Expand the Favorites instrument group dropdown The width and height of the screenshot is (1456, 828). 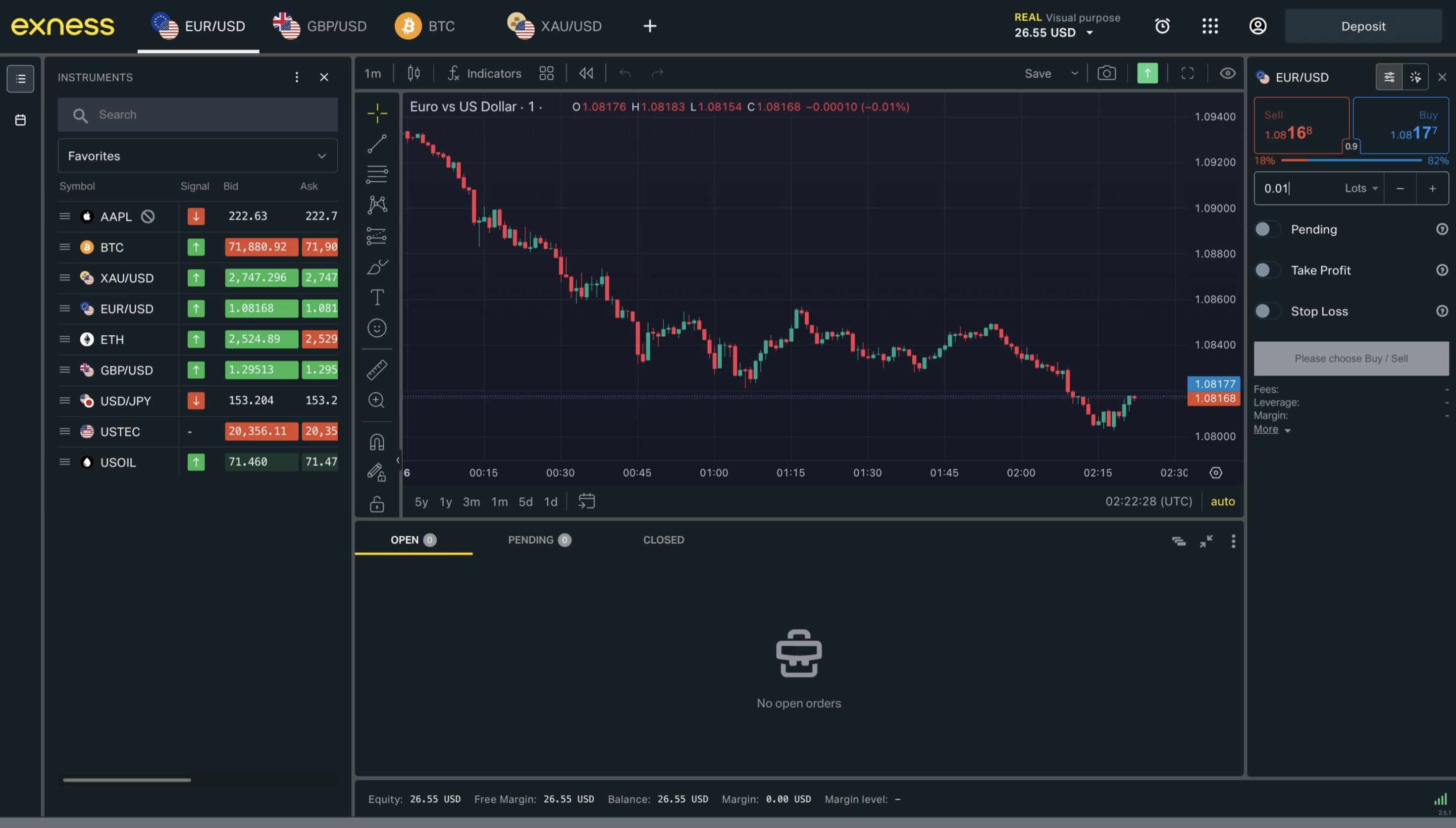pos(197,156)
